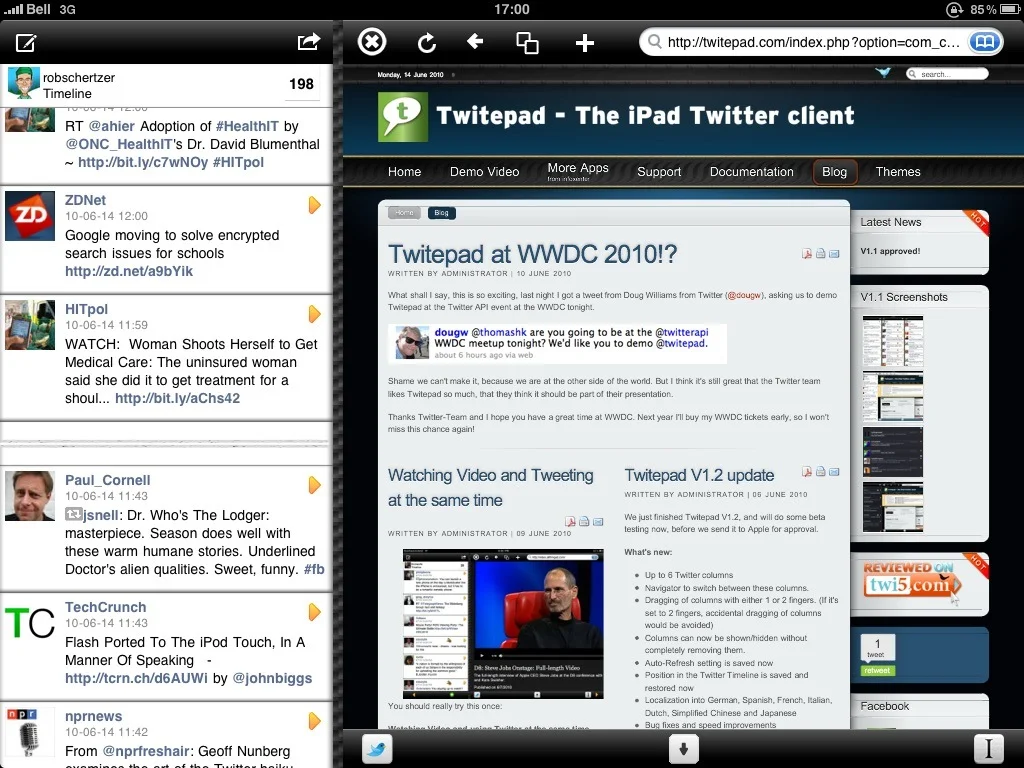1024x768 pixels.
Task: Add a new tab with the plus icon
Action: click(x=584, y=43)
